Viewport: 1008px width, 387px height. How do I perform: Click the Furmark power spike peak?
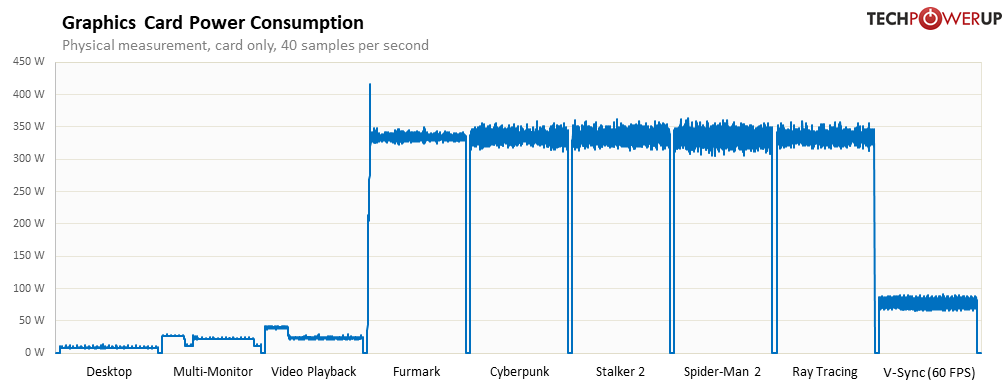(370, 85)
